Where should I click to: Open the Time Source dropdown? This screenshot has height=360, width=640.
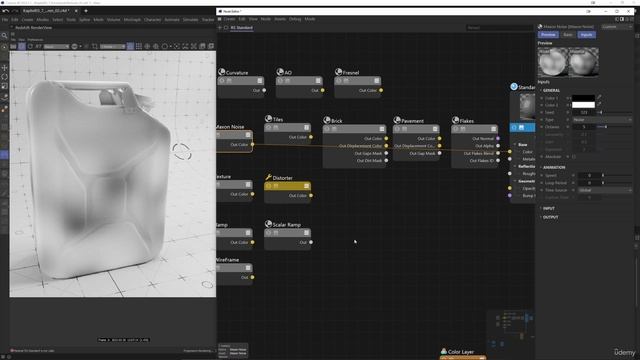[x=604, y=190]
